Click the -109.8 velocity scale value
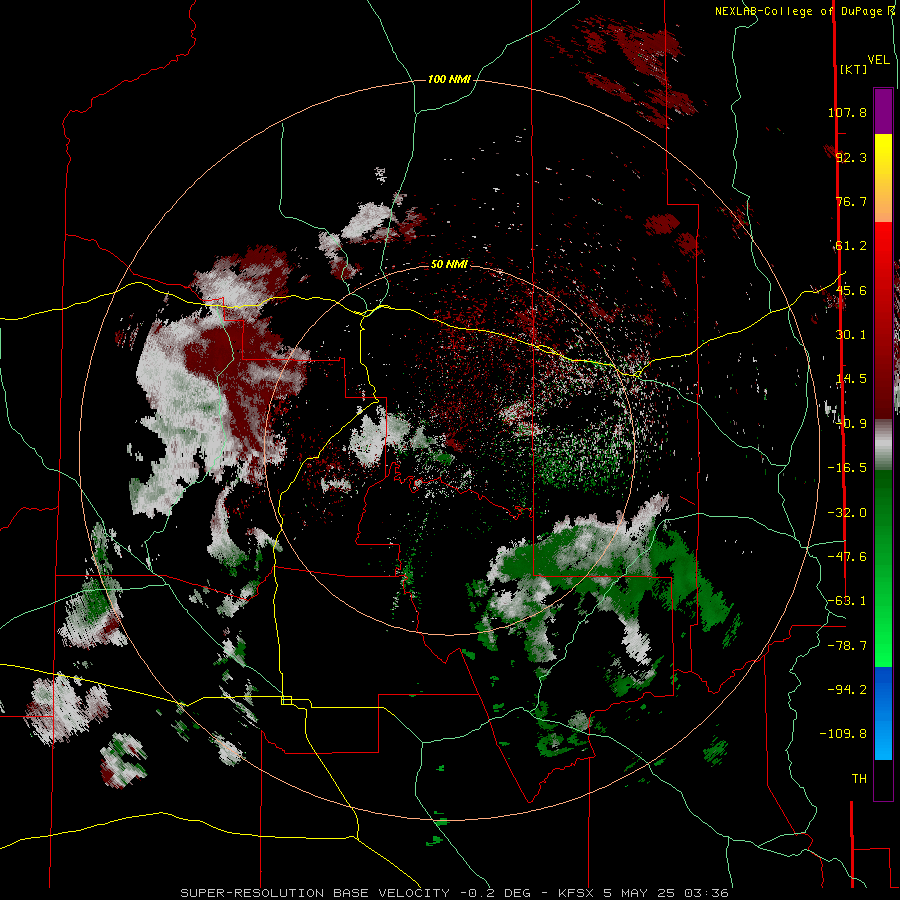This screenshot has height=900, width=900. tap(843, 734)
